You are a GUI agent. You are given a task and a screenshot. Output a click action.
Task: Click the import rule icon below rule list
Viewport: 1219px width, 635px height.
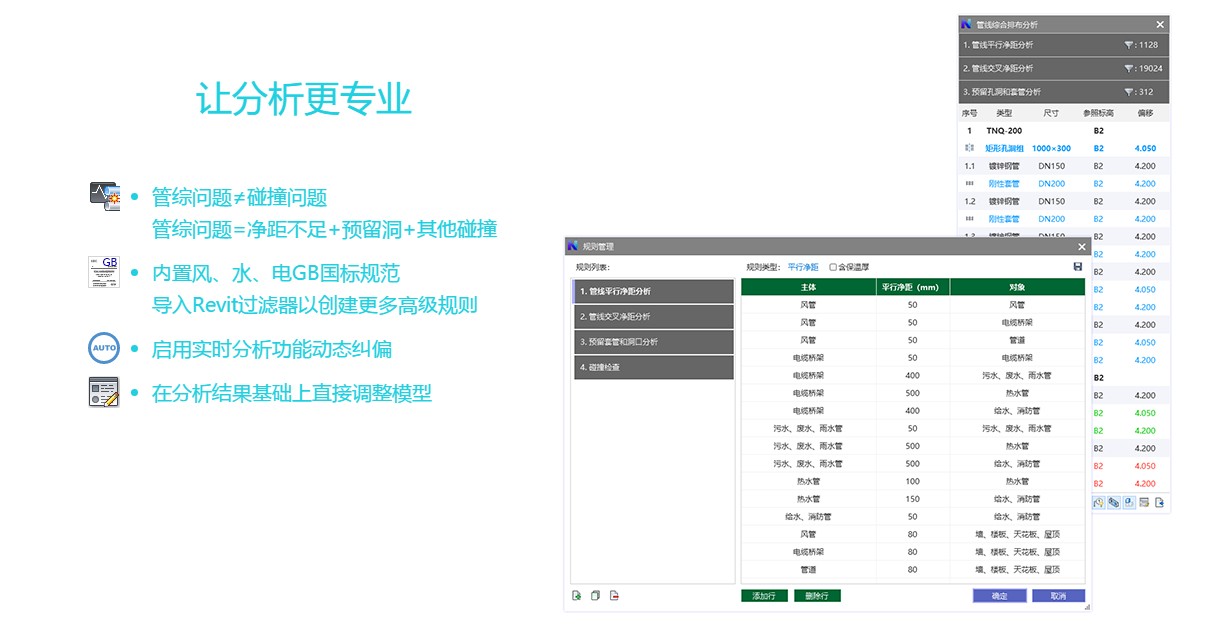[576, 596]
